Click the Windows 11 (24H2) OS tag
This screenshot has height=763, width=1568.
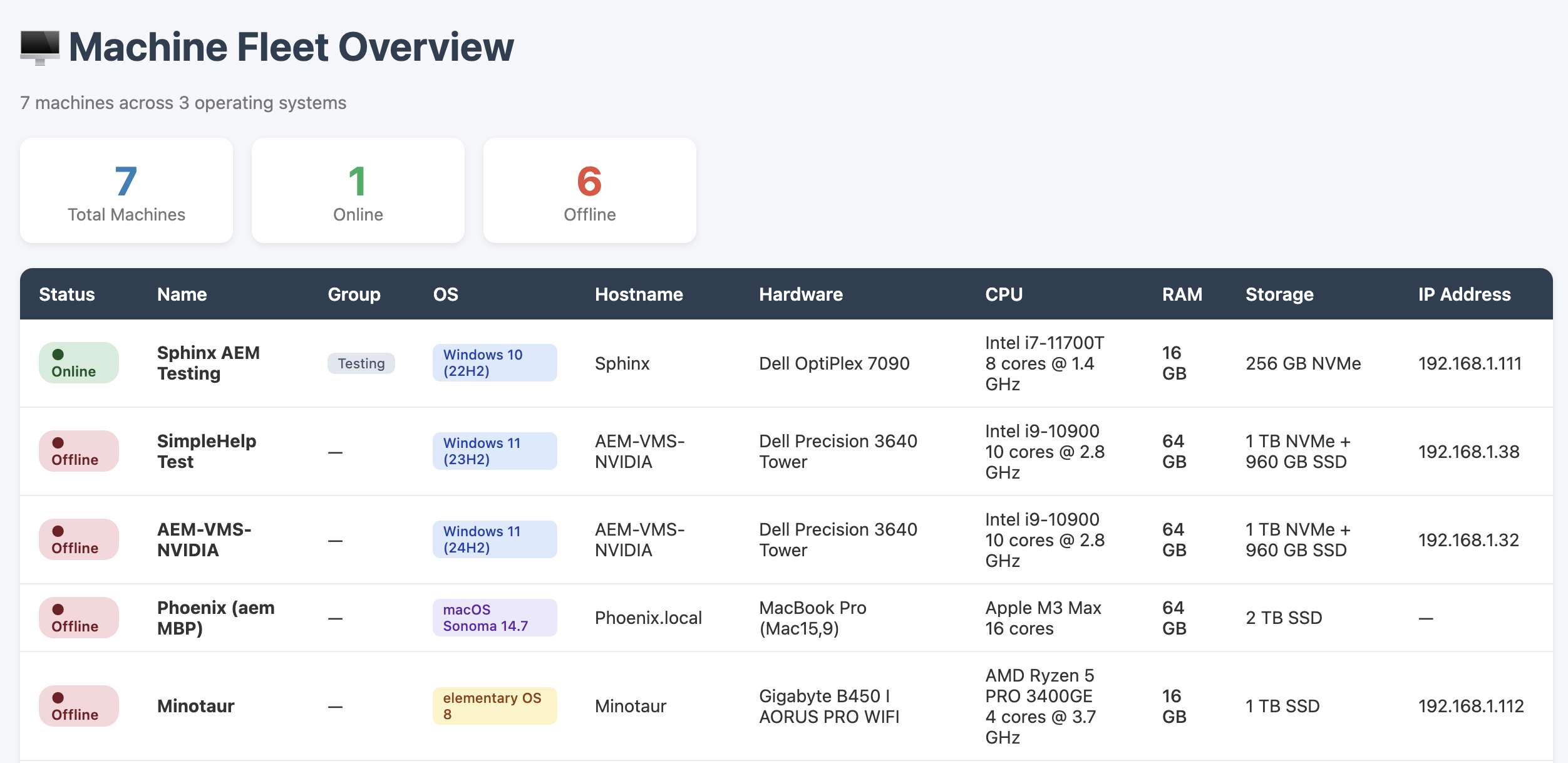click(494, 539)
